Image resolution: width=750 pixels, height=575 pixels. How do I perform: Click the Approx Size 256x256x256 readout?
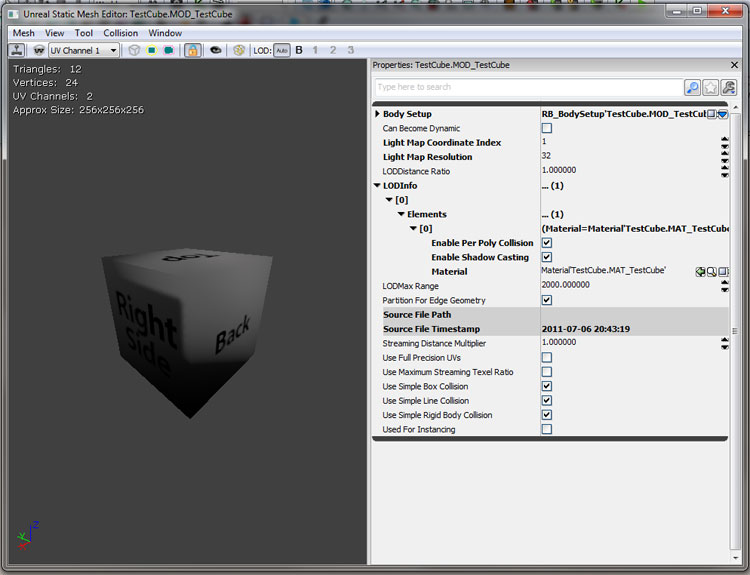pyautogui.click(x=78, y=110)
